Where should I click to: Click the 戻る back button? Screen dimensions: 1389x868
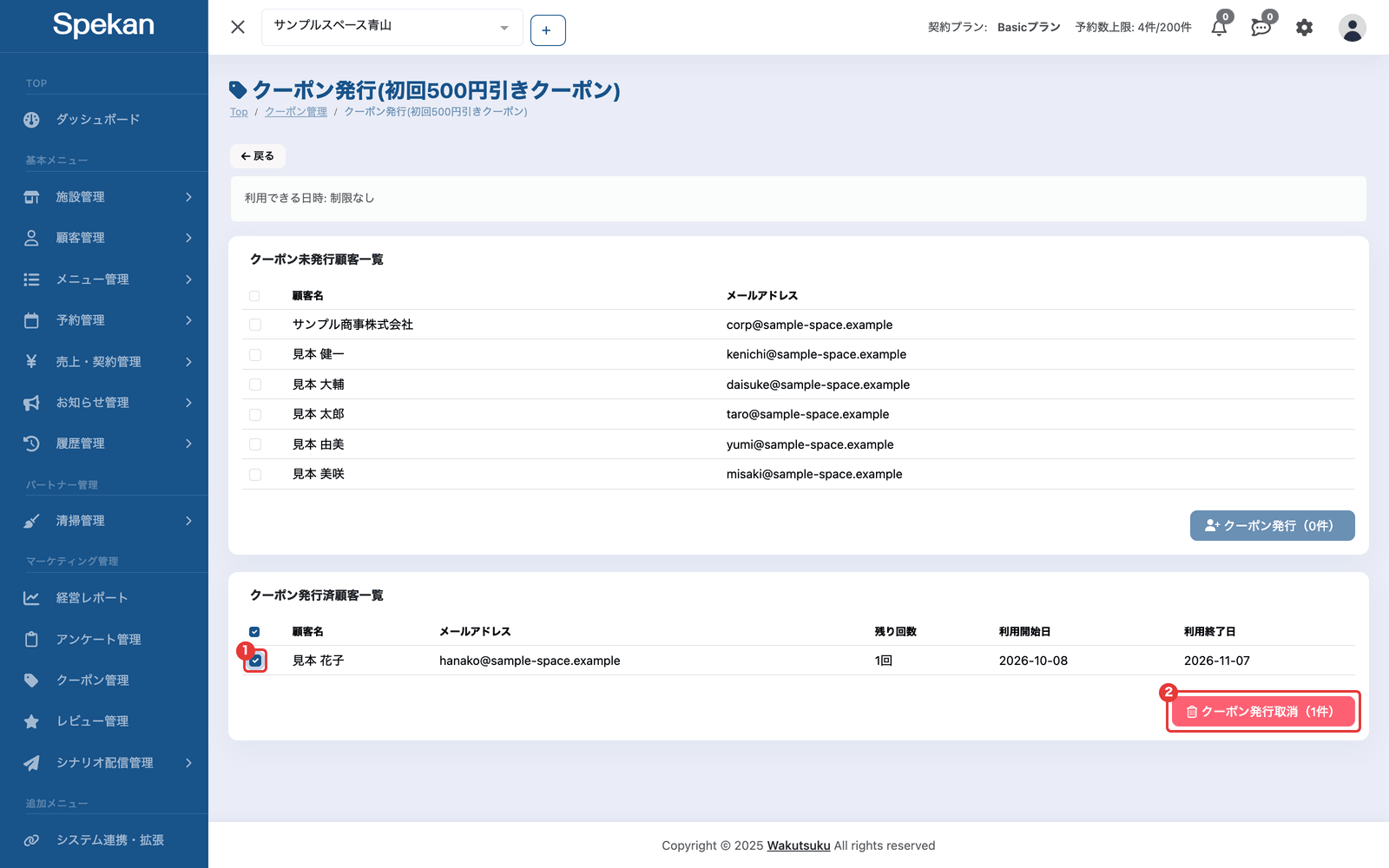[x=258, y=156]
